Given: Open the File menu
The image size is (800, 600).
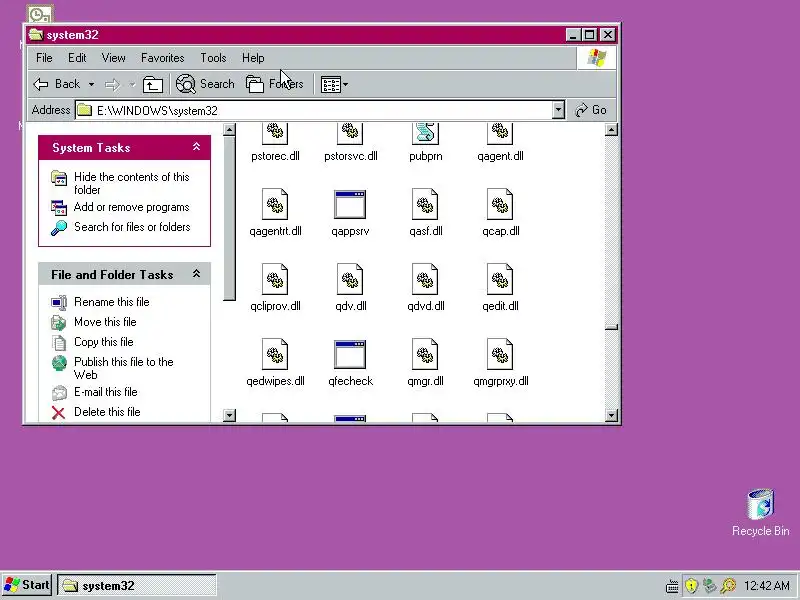Looking at the screenshot, I should pyautogui.click(x=44, y=58).
